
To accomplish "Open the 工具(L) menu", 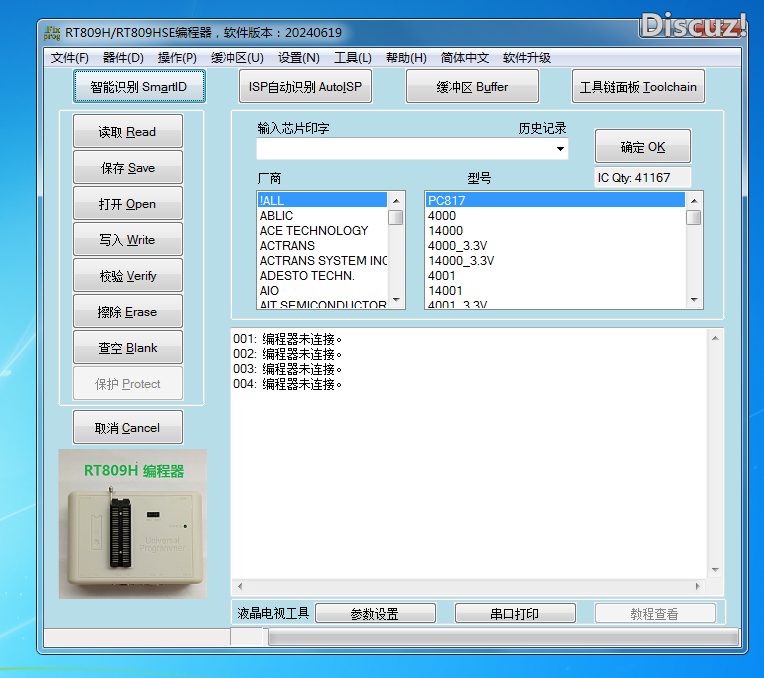I will click(353, 58).
